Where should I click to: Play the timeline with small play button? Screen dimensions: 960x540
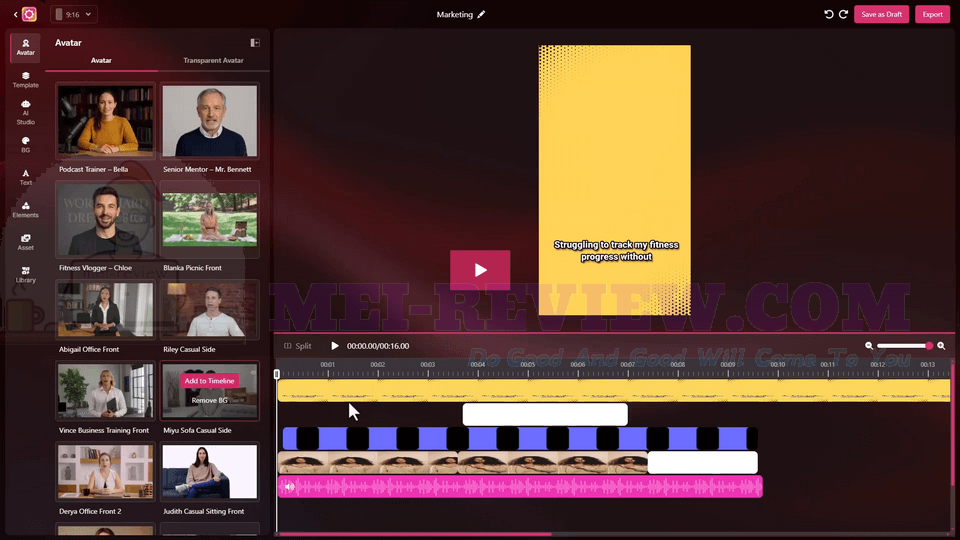tap(334, 346)
